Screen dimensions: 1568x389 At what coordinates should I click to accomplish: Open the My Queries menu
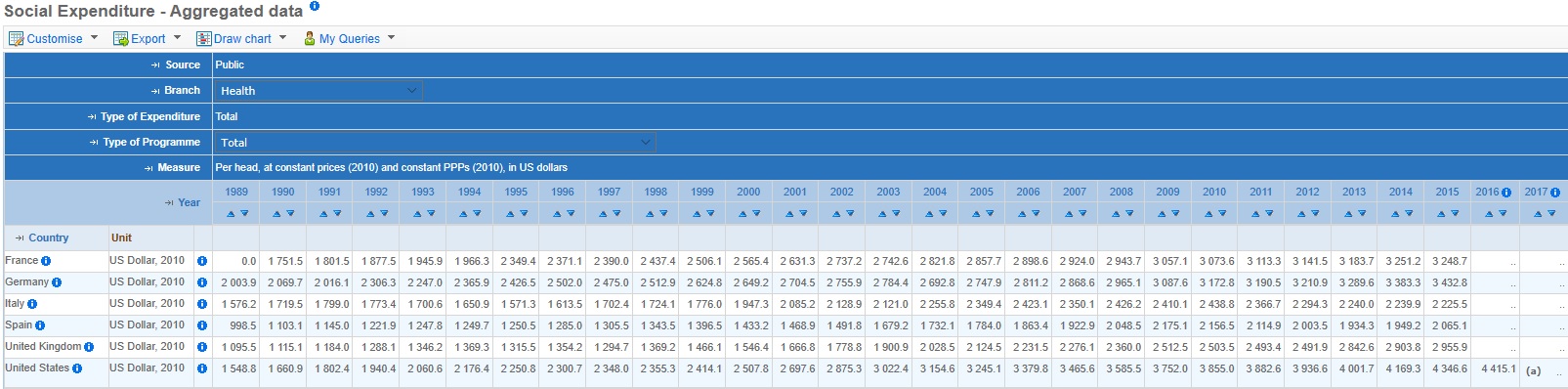point(349,39)
